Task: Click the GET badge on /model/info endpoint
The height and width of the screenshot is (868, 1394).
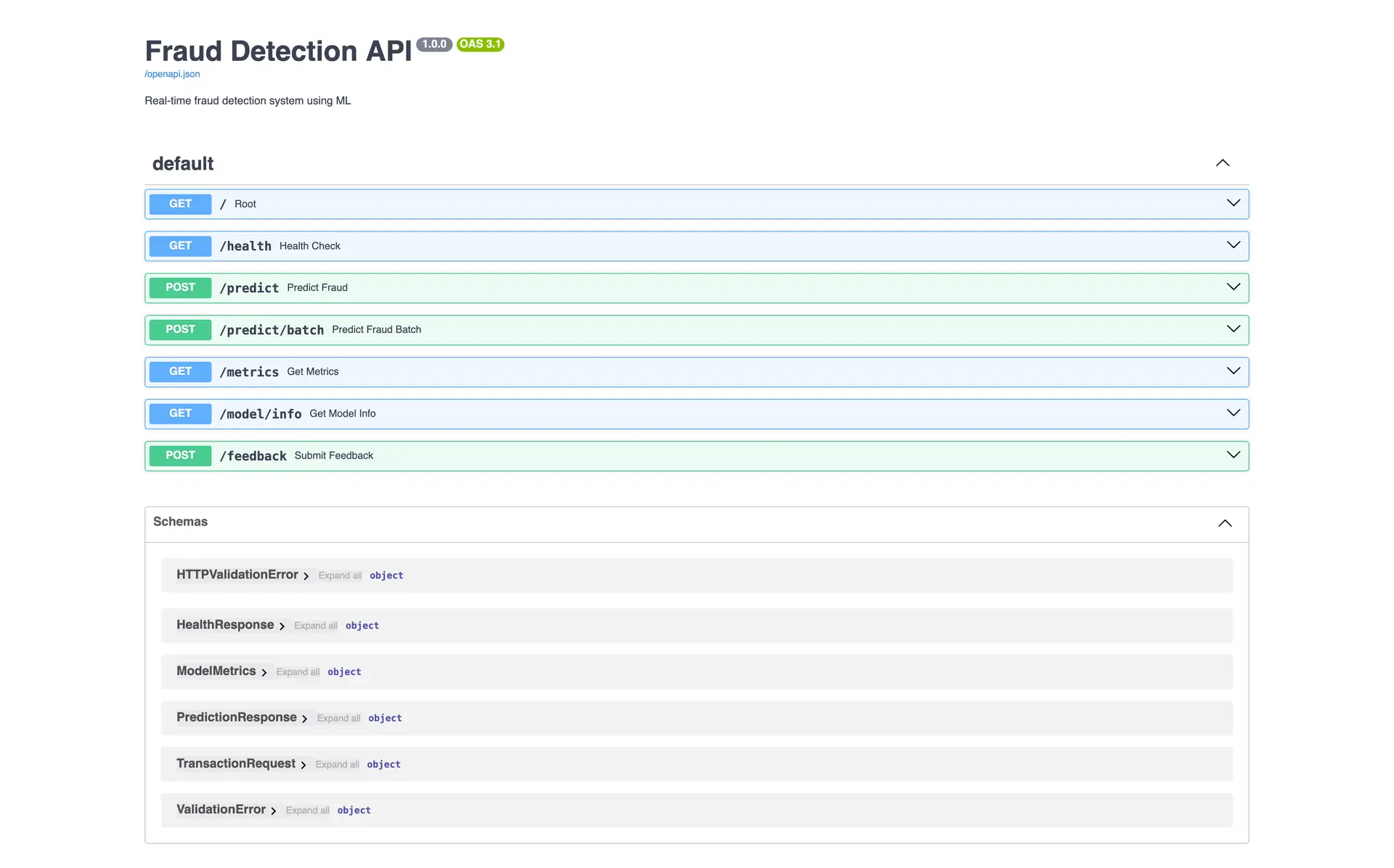Action: tap(179, 413)
